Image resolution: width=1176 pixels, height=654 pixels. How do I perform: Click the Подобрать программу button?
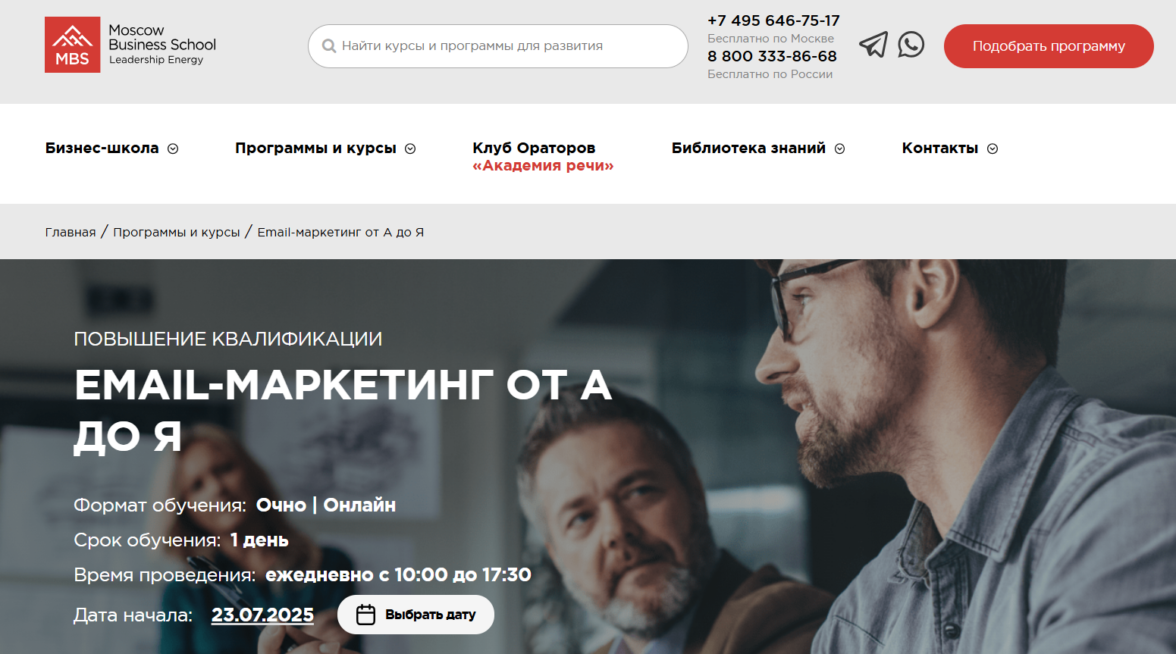point(1048,46)
